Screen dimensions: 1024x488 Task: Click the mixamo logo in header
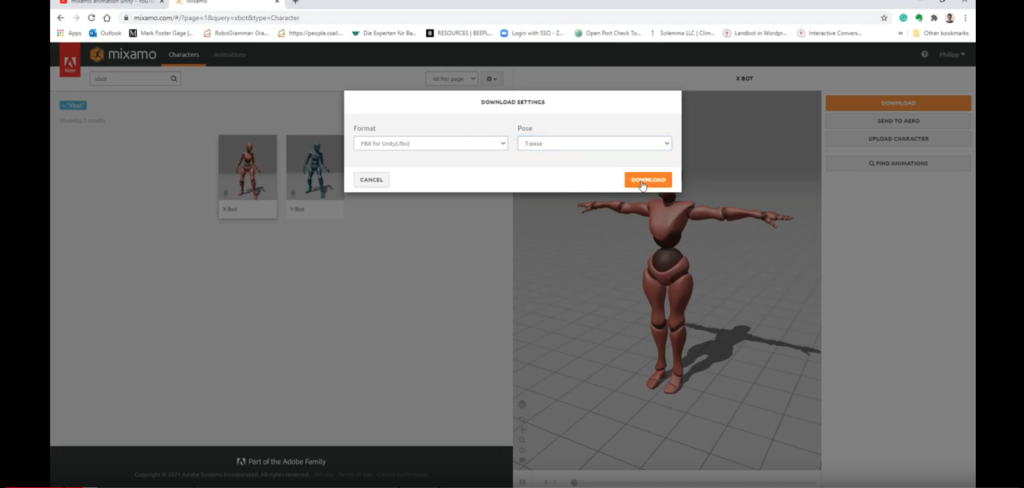124,54
